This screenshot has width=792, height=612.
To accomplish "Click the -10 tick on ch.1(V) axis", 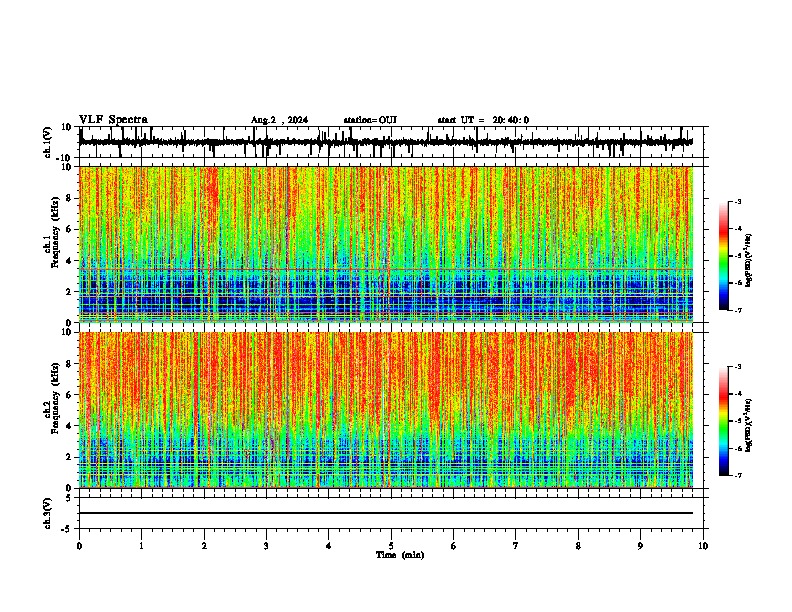I will pyautogui.click(x=65, y=158).
